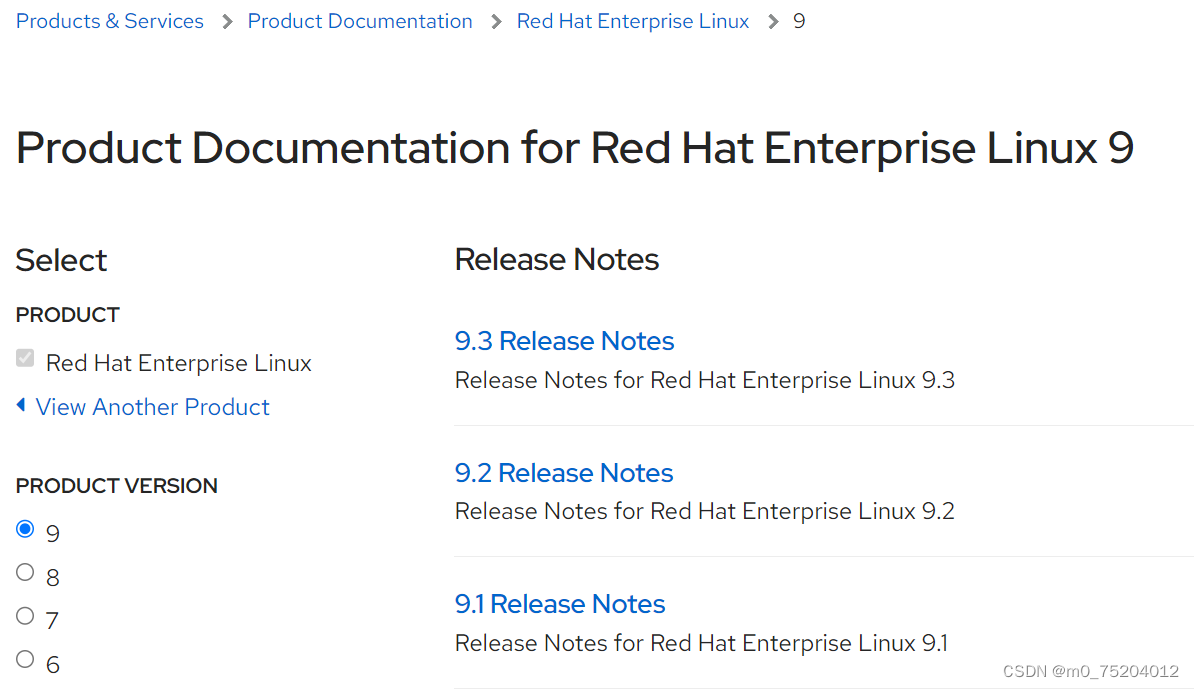The width and height of the screenshot is (1194, 689).
Task: Open the Product Documentation breadcrumb link
Action: (x=360, y=20)
